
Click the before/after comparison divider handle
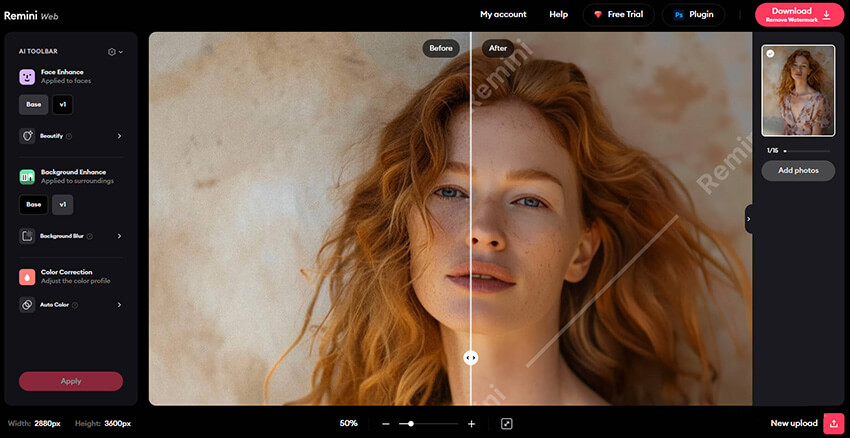coord(471,357)
